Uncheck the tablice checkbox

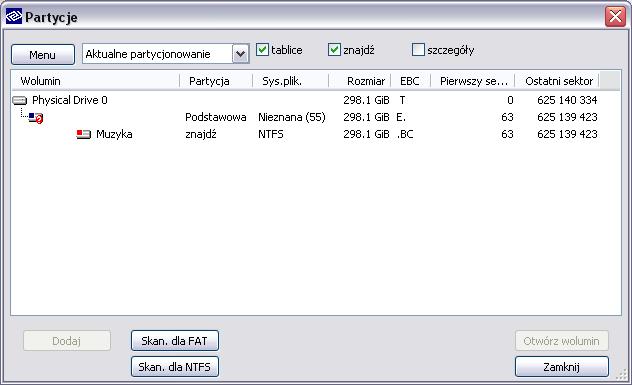click(x=262, y=50)
